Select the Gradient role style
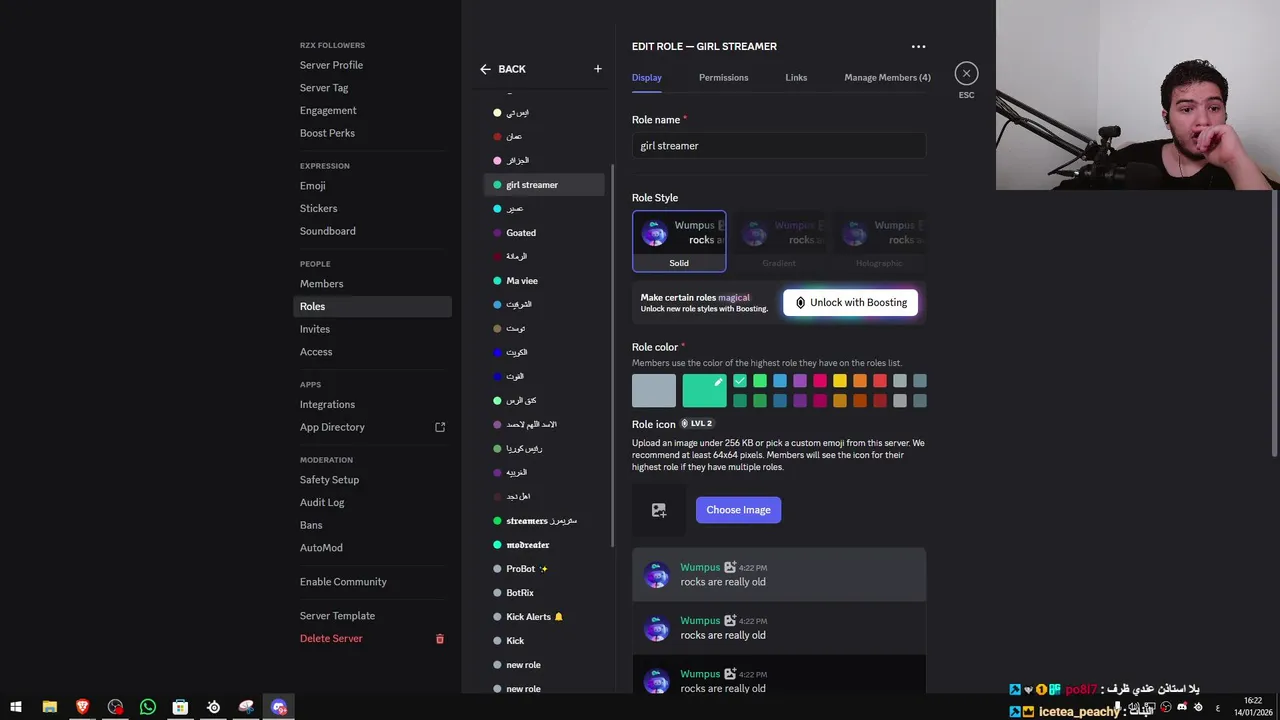The image size is (1280, 720). coord(779,241)
